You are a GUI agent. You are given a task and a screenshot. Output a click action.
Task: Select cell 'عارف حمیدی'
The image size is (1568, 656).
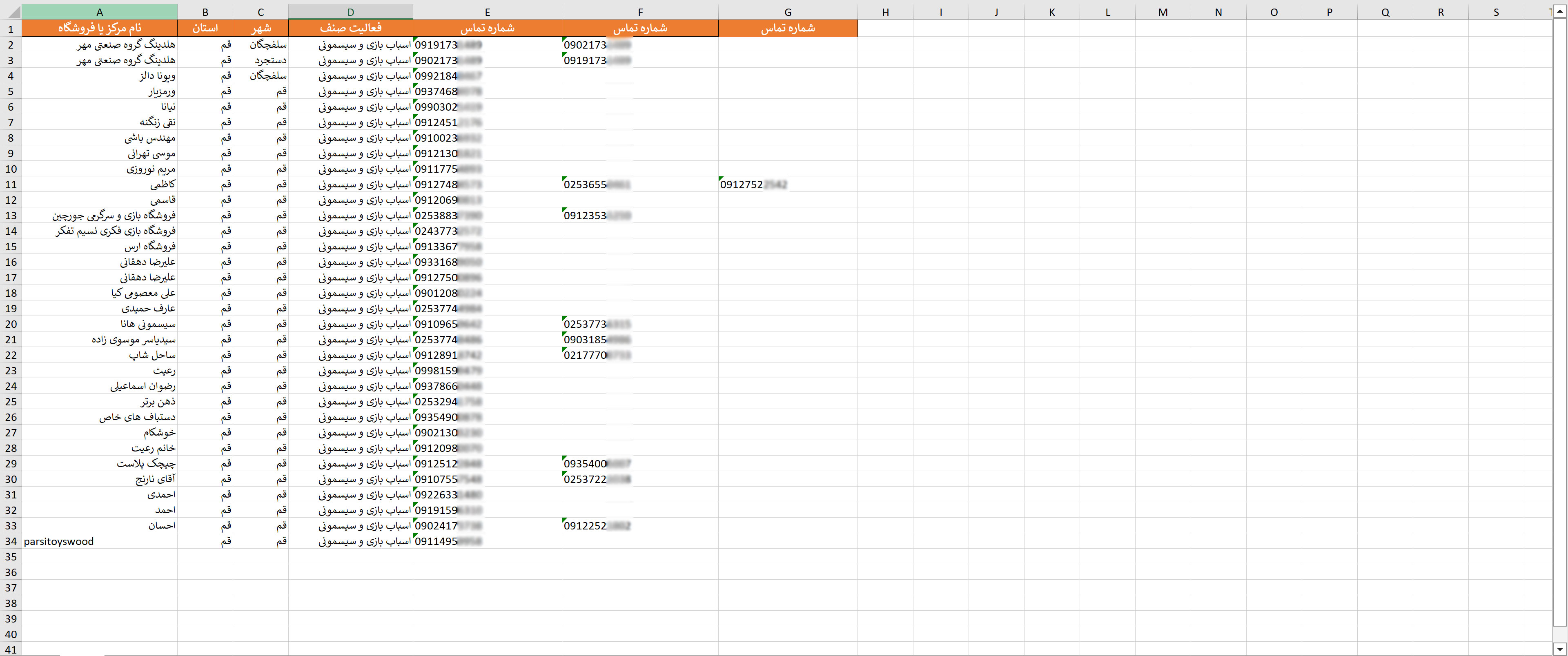[x=99, y=309]
